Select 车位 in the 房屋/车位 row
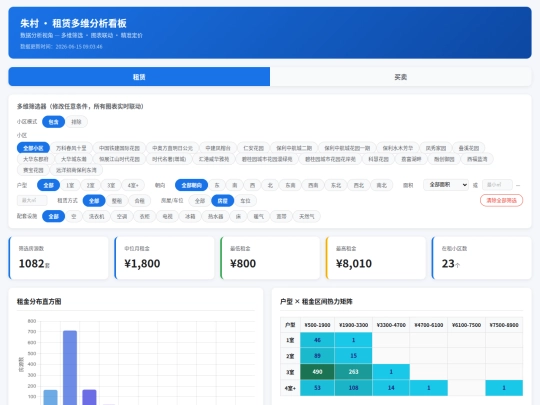Screen dimensions: 540x405 click(245, 201)
